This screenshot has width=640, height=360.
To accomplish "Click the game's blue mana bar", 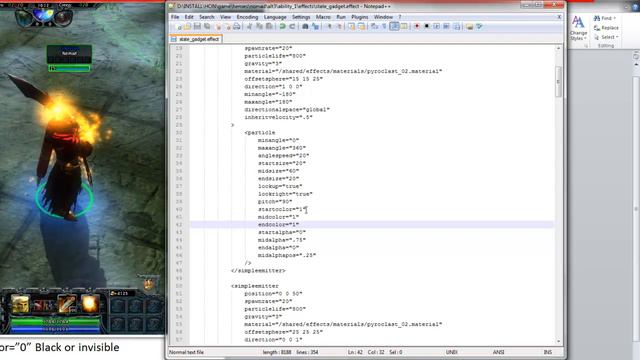I will click(x=55, y=329).
